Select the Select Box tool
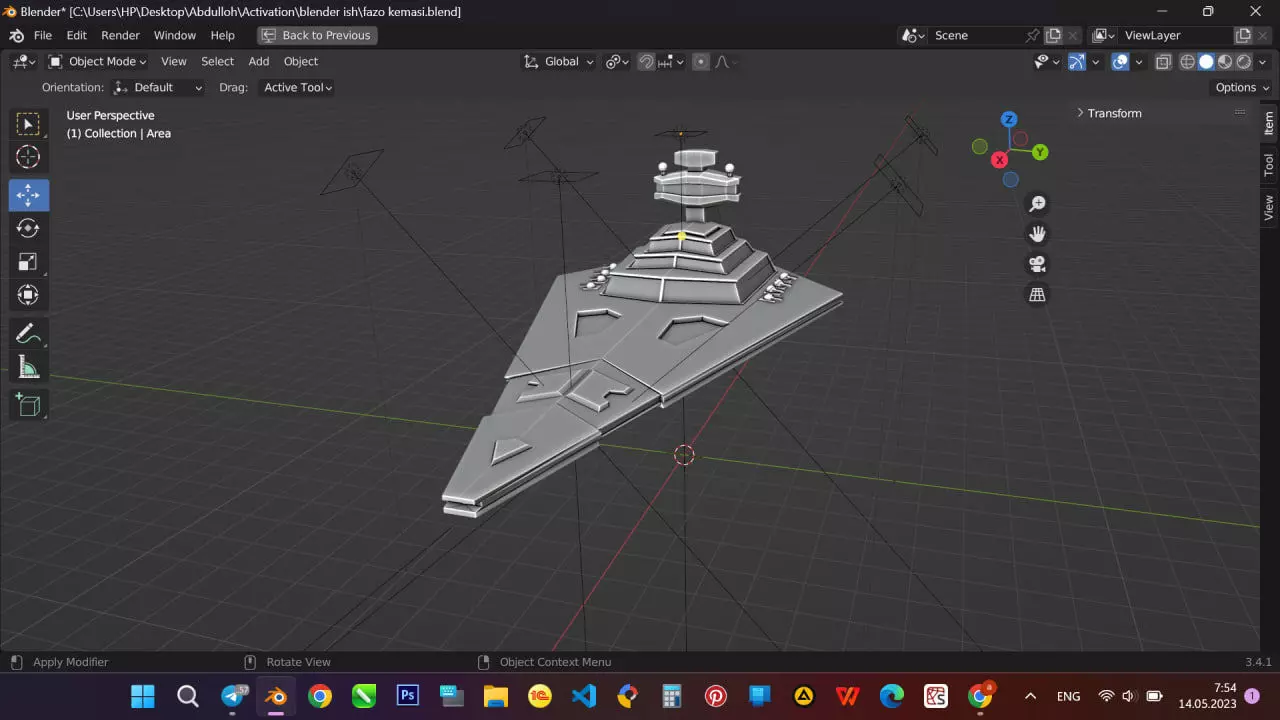Viewport: 1280px width, 720px height. [28, 124]
